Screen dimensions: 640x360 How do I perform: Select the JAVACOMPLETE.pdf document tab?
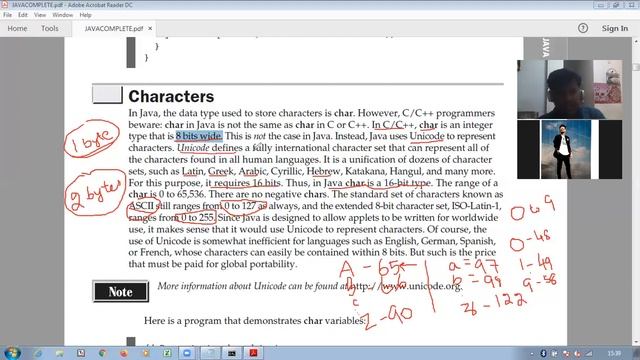tap(113, 29)
